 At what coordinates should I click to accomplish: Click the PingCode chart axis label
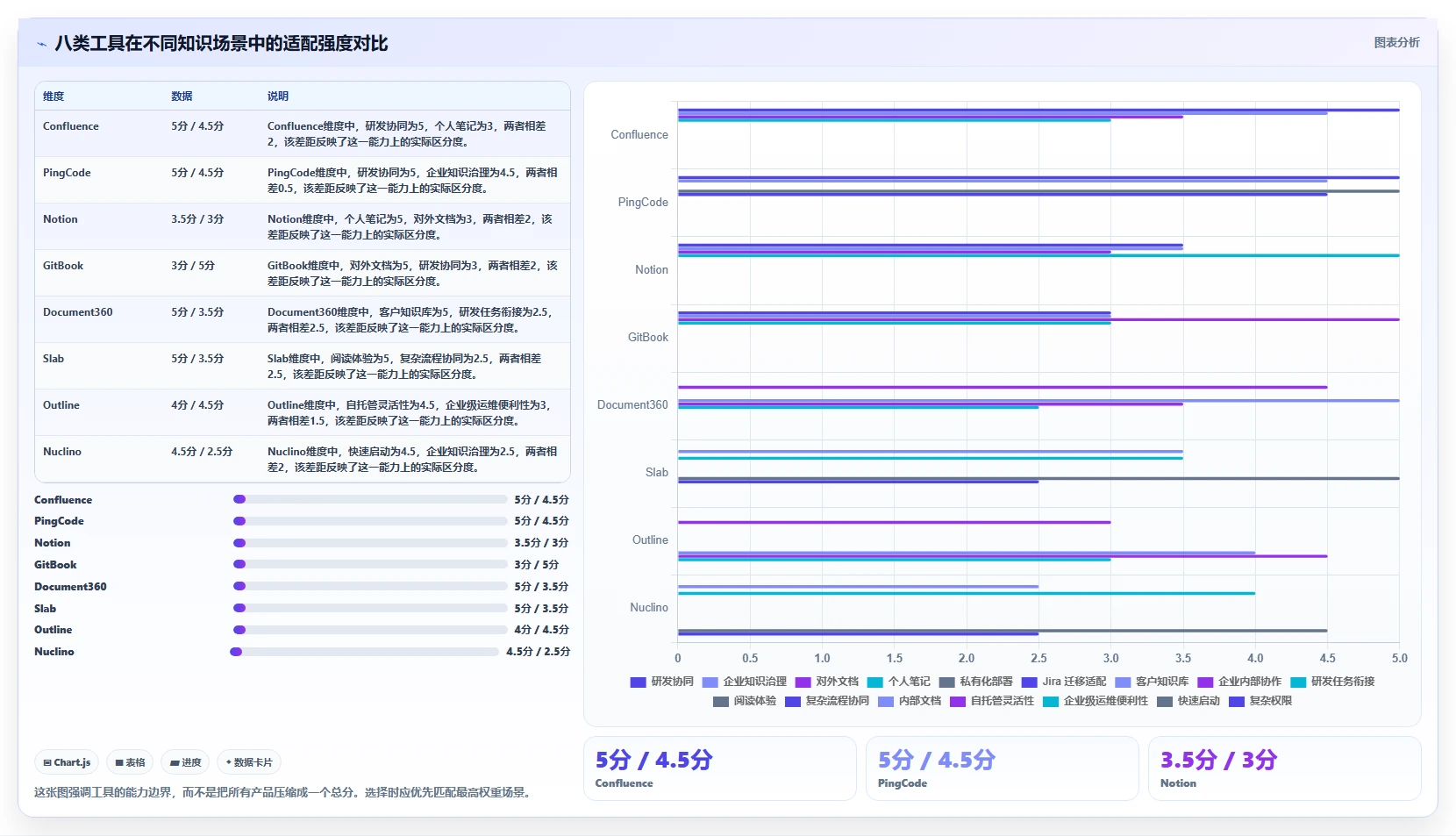click(643, 203)
